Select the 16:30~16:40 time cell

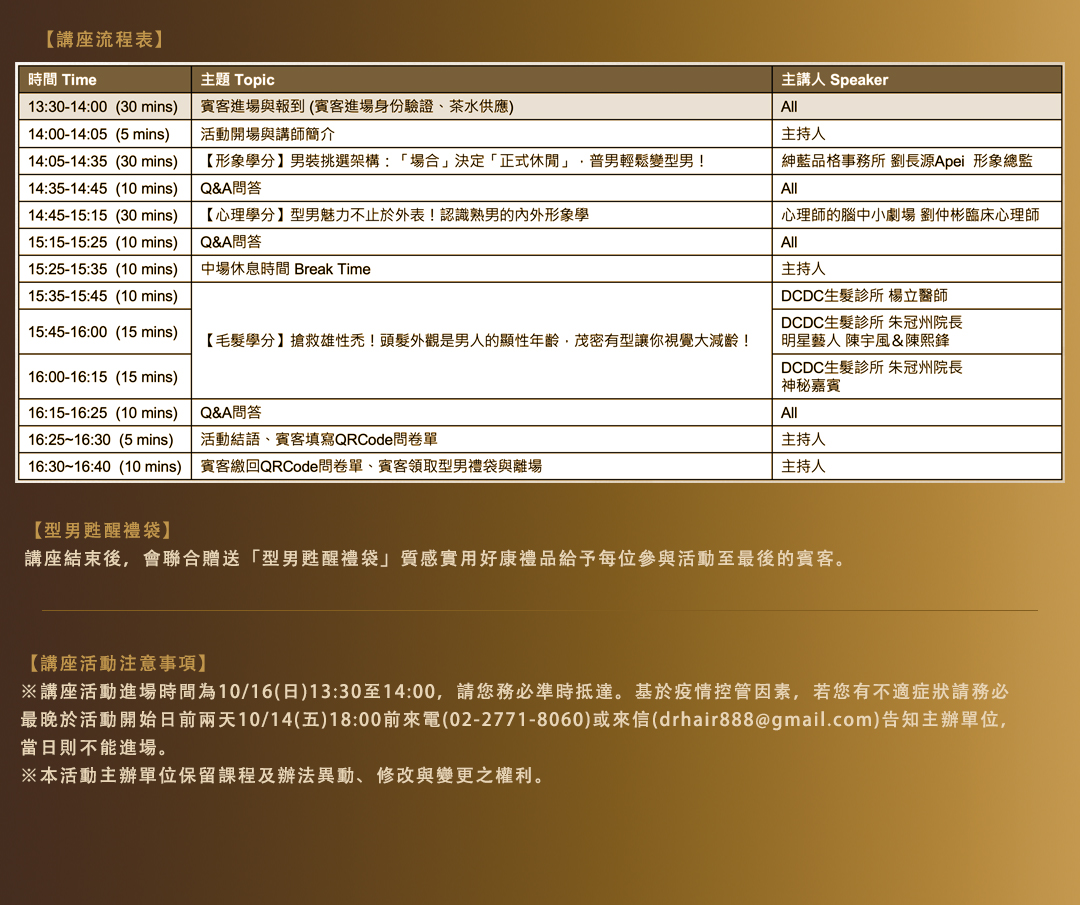pos(104,467)
